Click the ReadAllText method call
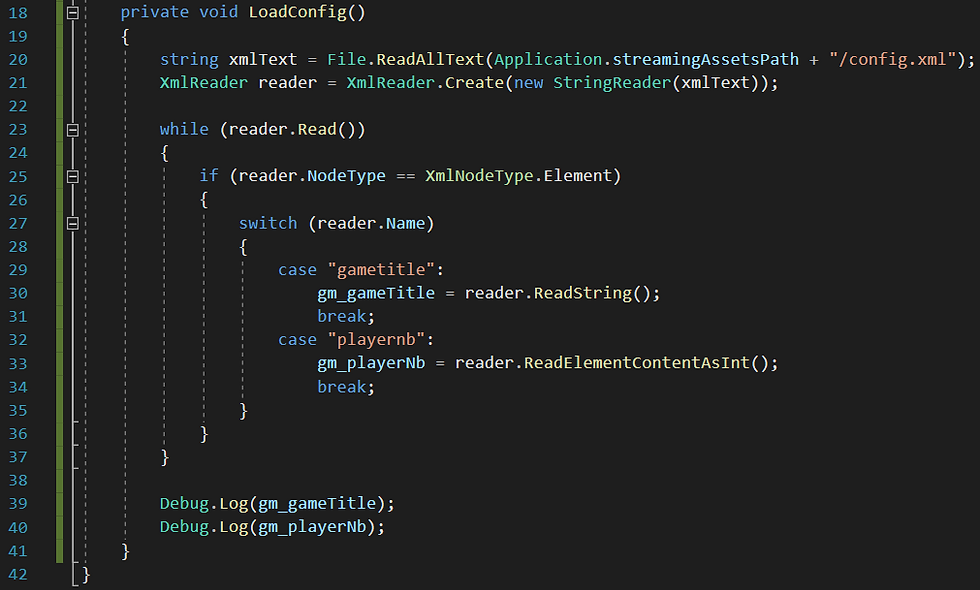 pyautogui.click(x=430, y=59)
